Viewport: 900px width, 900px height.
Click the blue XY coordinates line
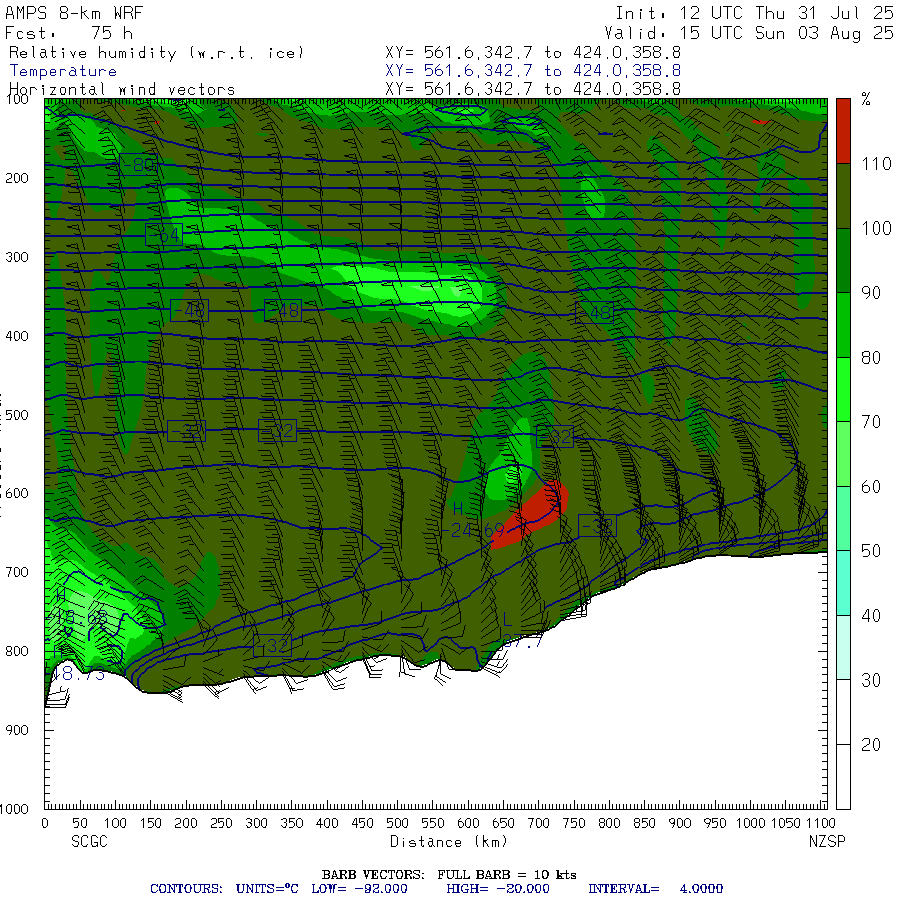pyautogui.click(x=533, y=71)
